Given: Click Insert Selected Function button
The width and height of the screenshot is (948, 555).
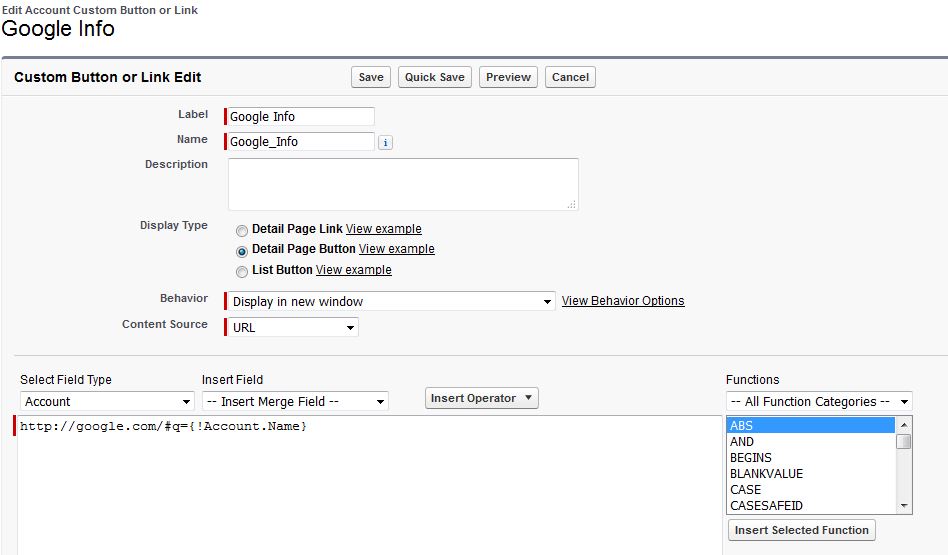Looking at the screenshot, I should point(801,530).
